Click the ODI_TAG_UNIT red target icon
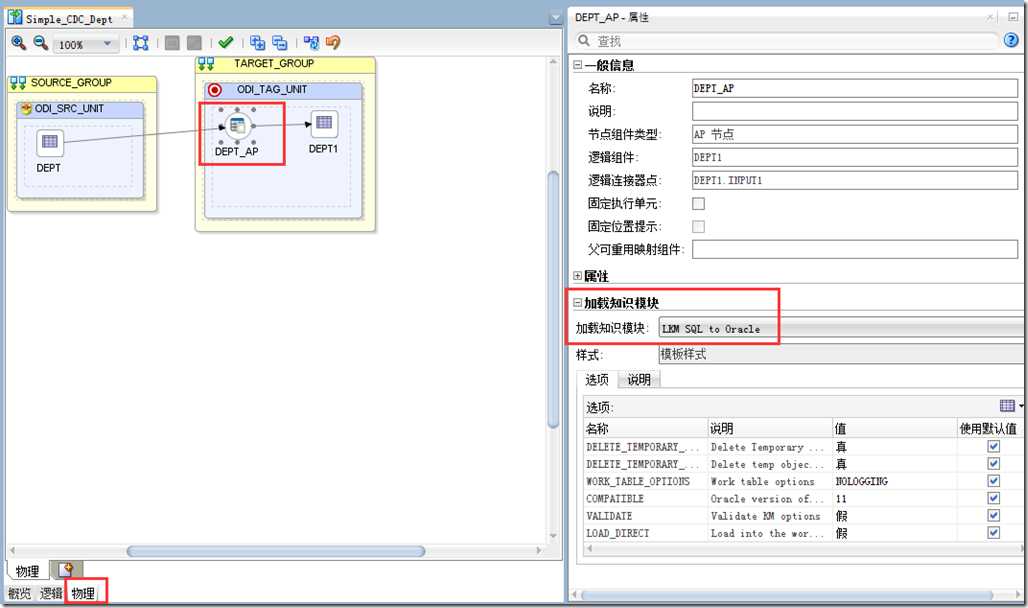This screenshot has width=1028, height=608. [x=214, y=90]
